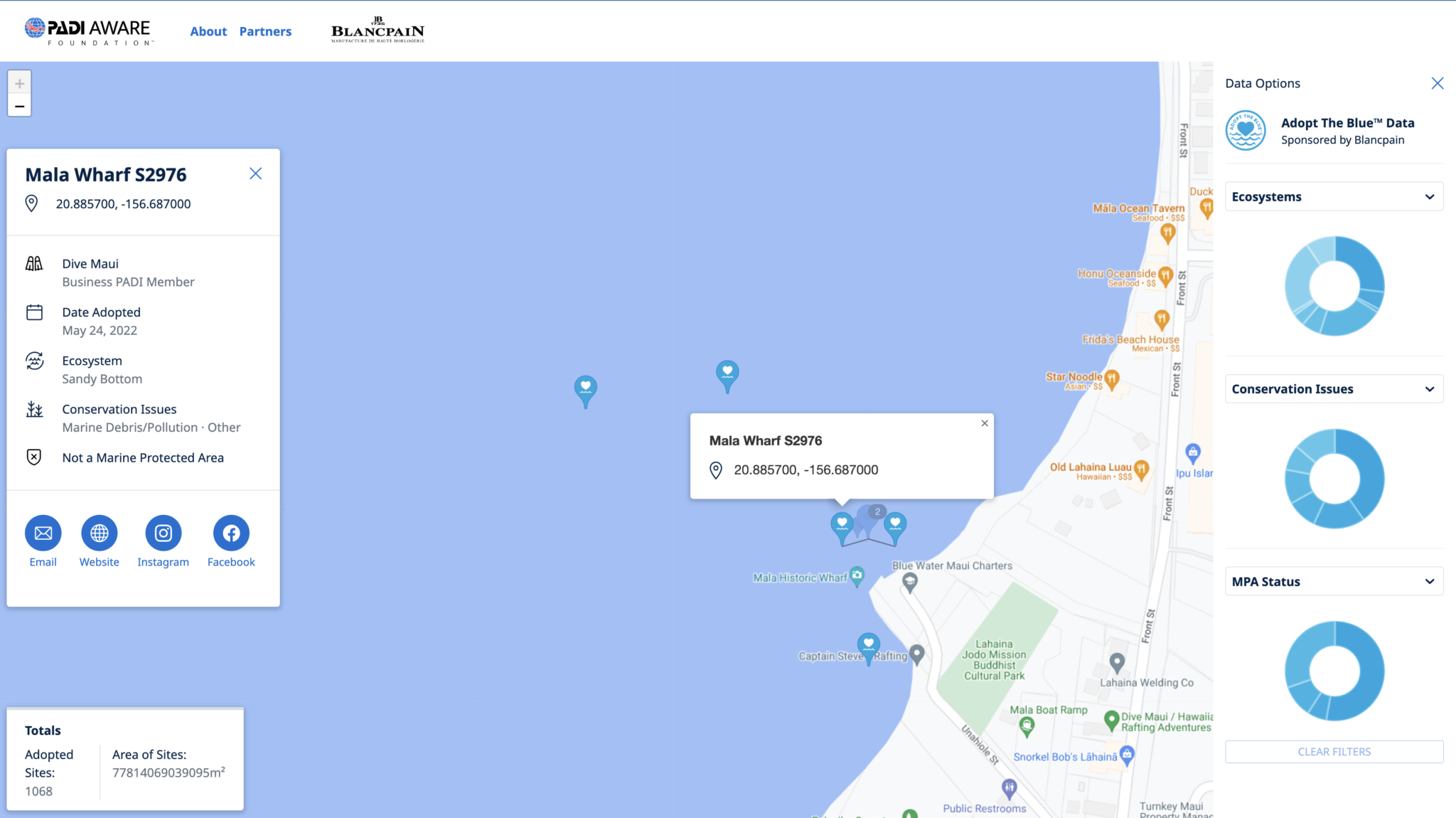
Task: Click the Adopt The Blue logo icon
Action: tap(1246, 131)
